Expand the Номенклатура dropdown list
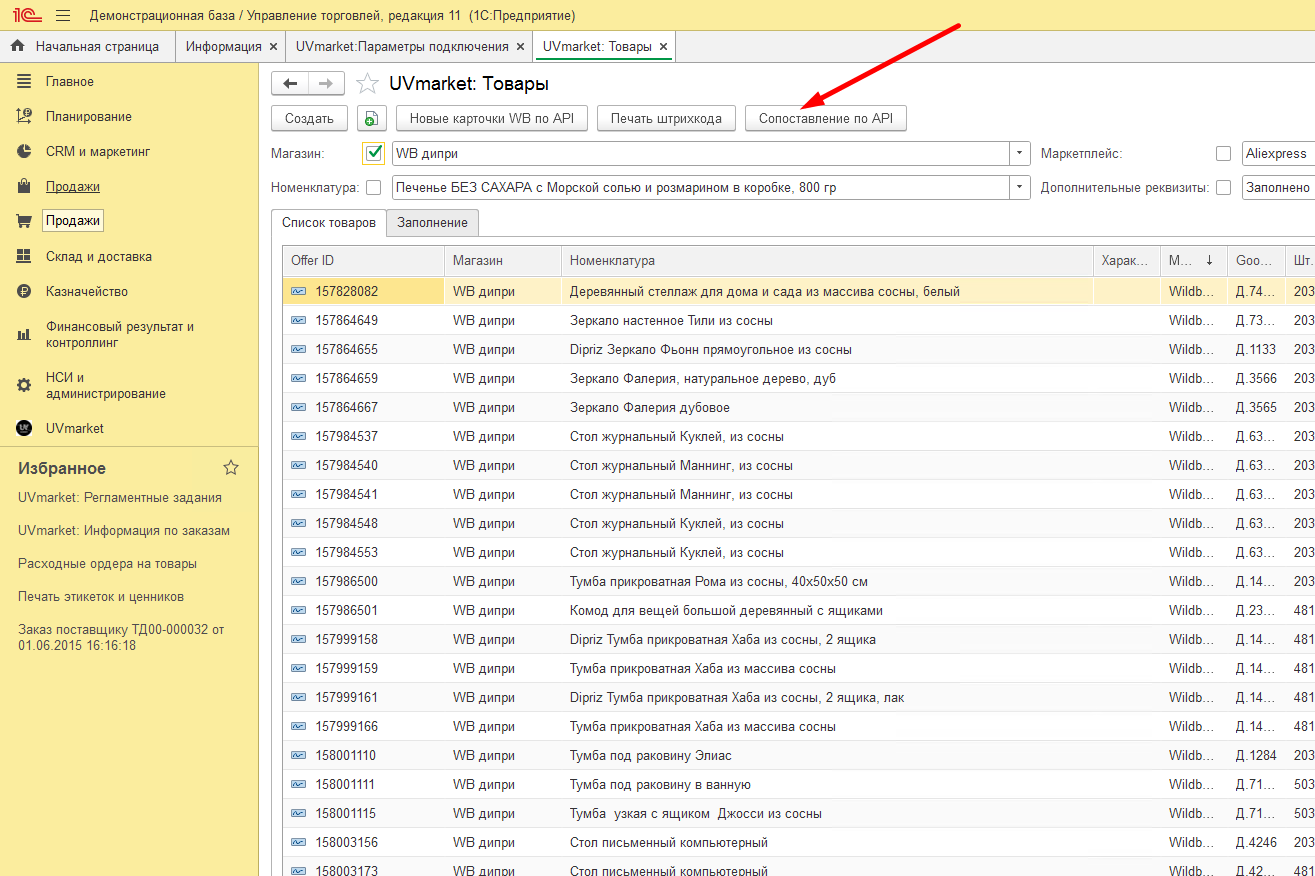This screenshot has width=1315, height=876. pos(1019,187)
